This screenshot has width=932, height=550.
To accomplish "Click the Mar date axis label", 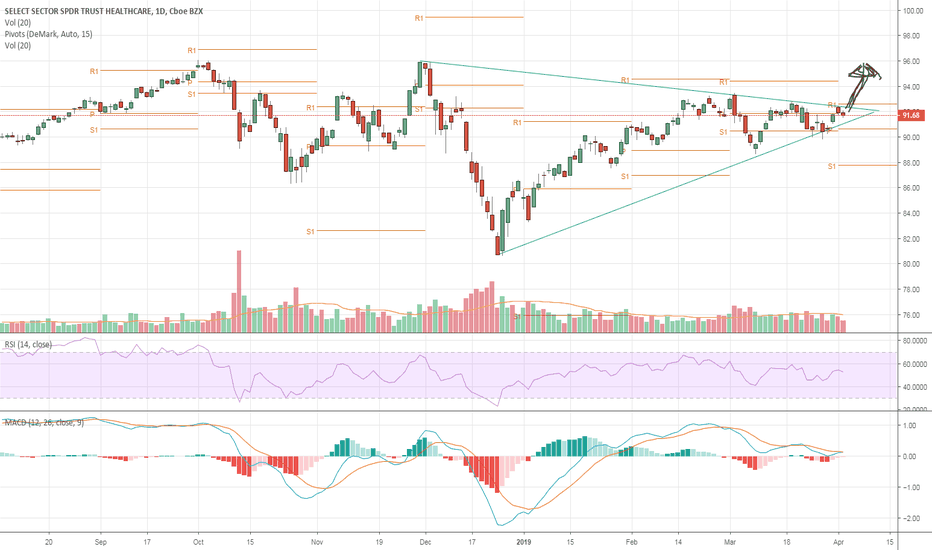I will (x=730, y=542).
